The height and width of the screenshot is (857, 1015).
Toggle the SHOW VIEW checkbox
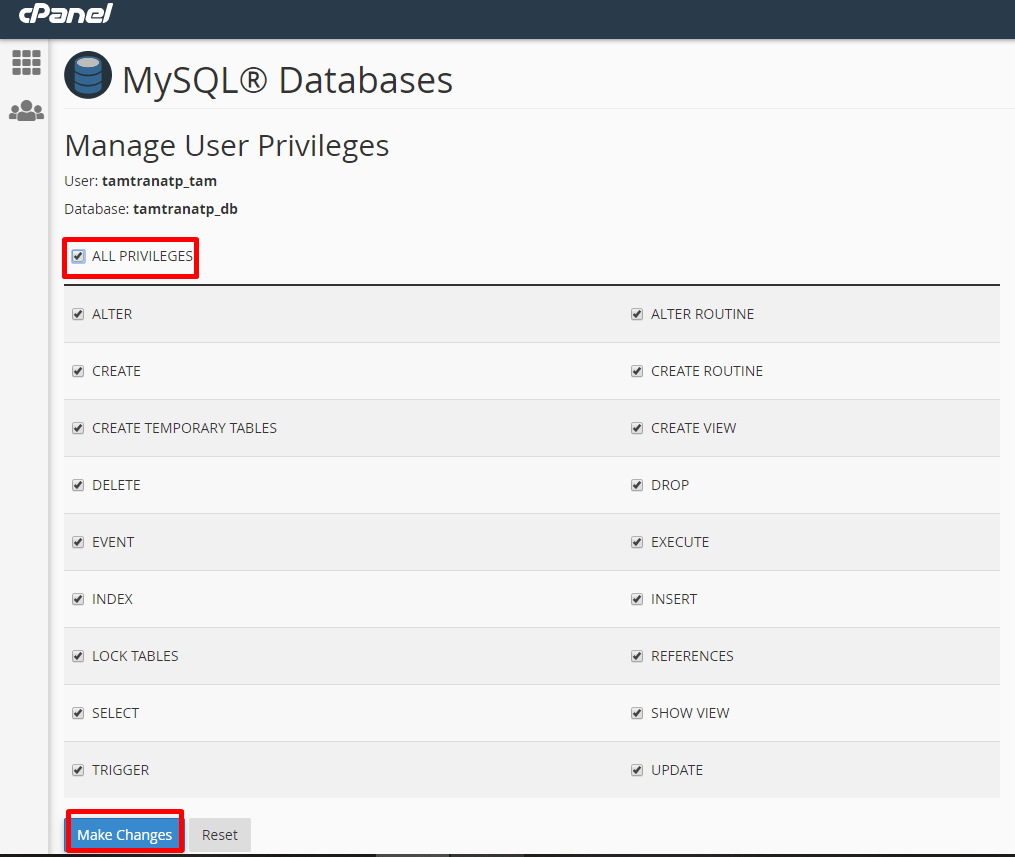coord(637,713)
